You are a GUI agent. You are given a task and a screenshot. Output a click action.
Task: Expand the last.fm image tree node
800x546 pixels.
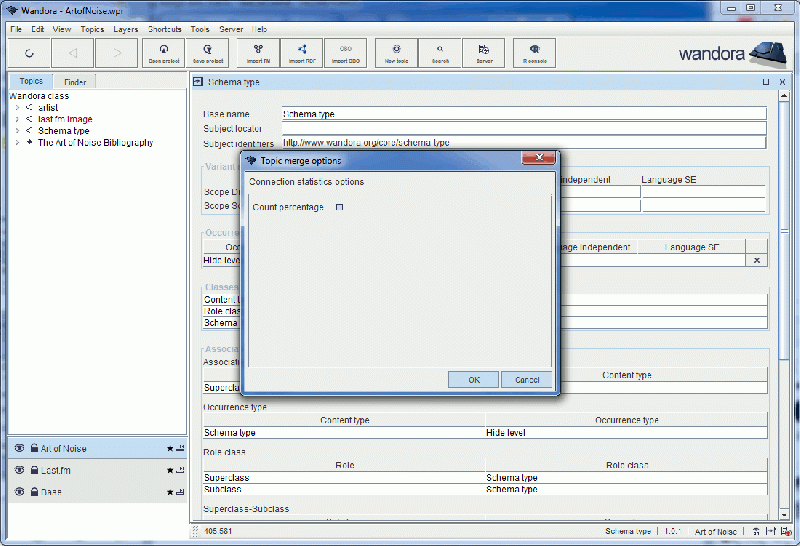point(17,119)
